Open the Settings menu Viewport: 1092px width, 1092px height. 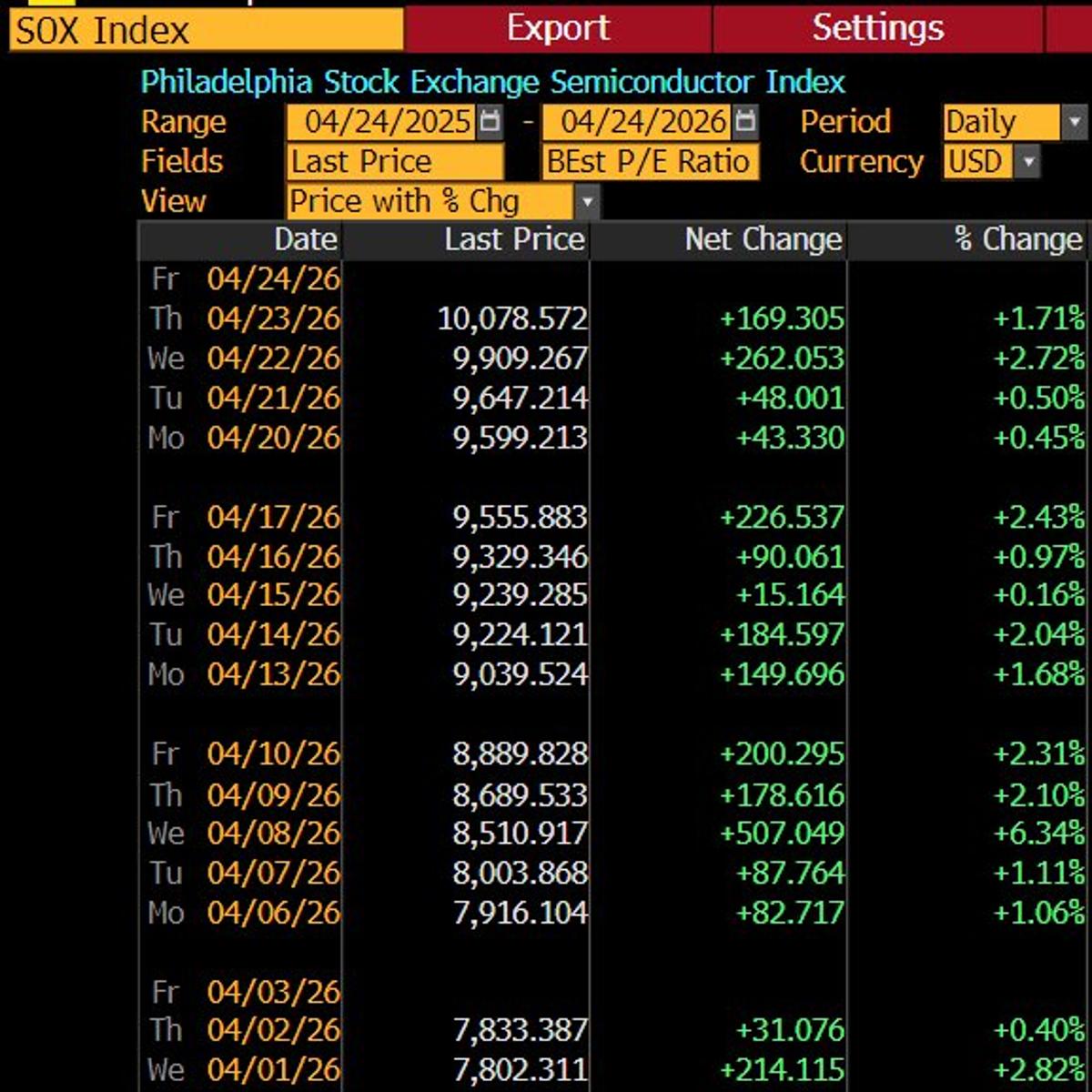tap(876, 28)
